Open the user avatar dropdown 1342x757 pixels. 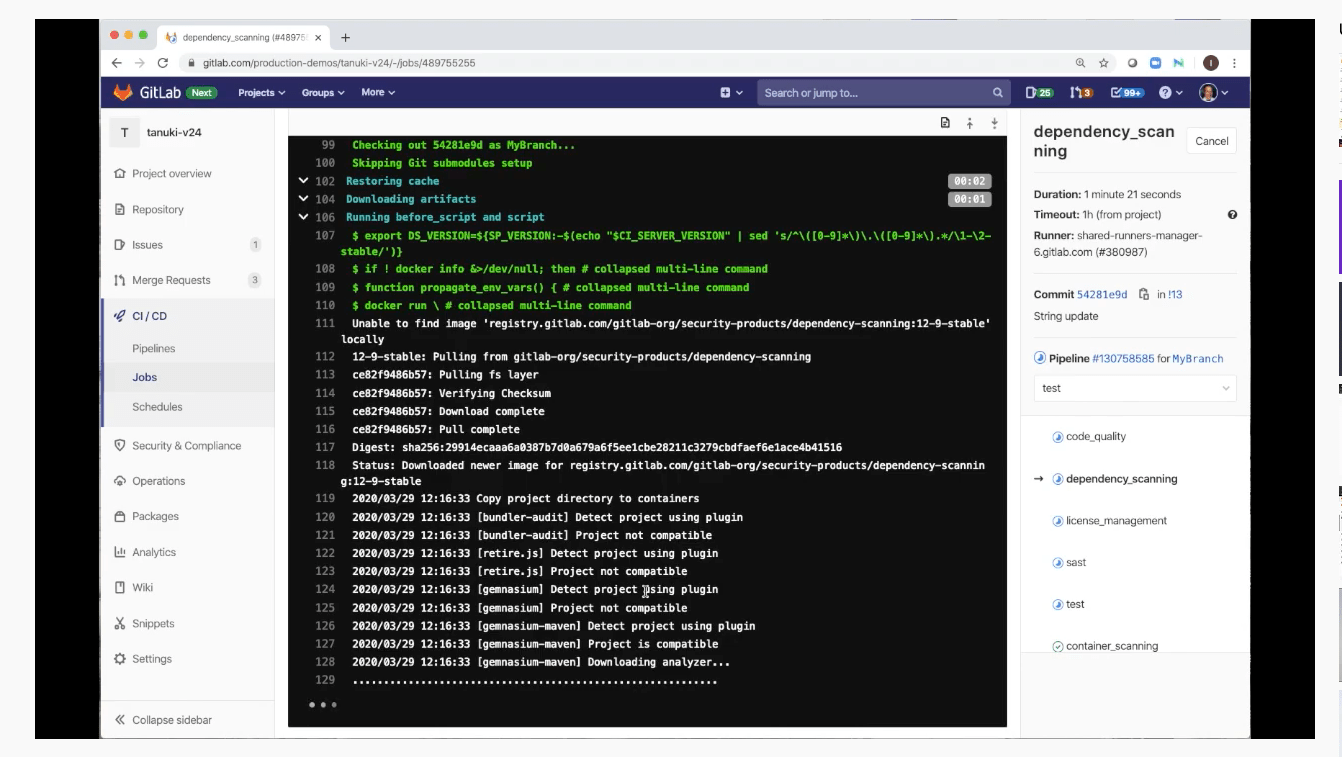[x=1214, y=93]
